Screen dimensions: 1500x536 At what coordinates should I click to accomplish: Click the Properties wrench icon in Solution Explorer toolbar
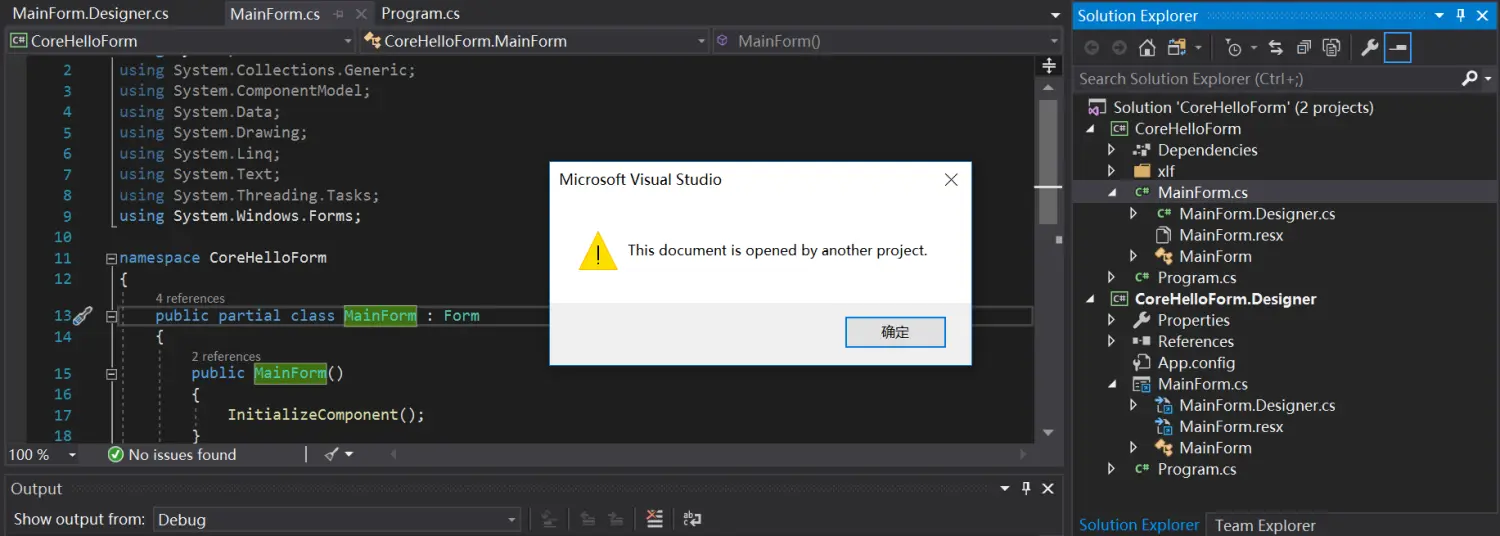tap(1370, 47)
